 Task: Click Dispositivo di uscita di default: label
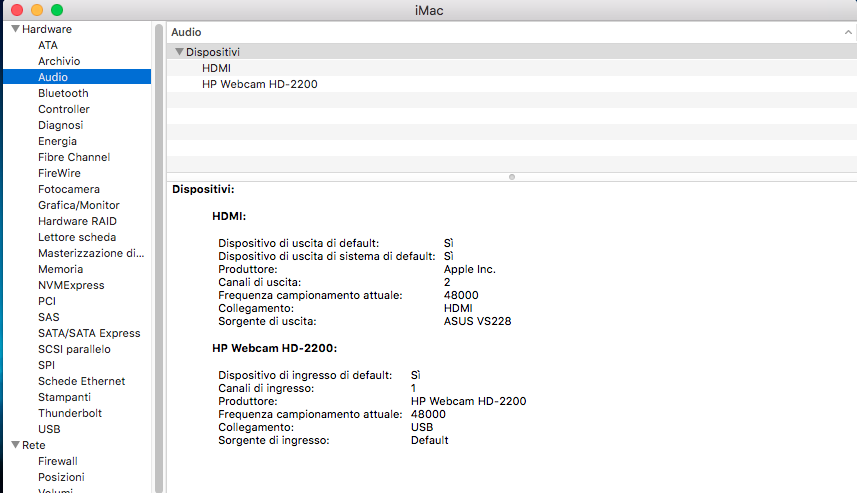click(298, 243)
